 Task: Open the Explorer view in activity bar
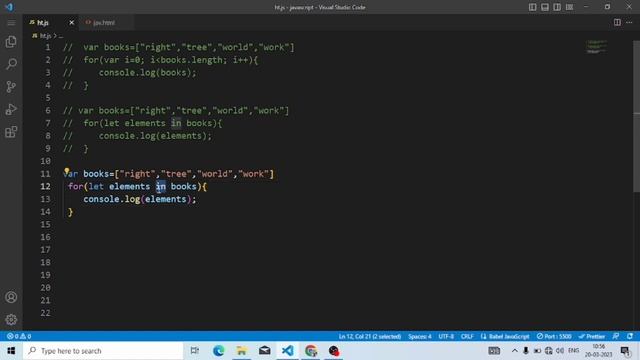11,41
